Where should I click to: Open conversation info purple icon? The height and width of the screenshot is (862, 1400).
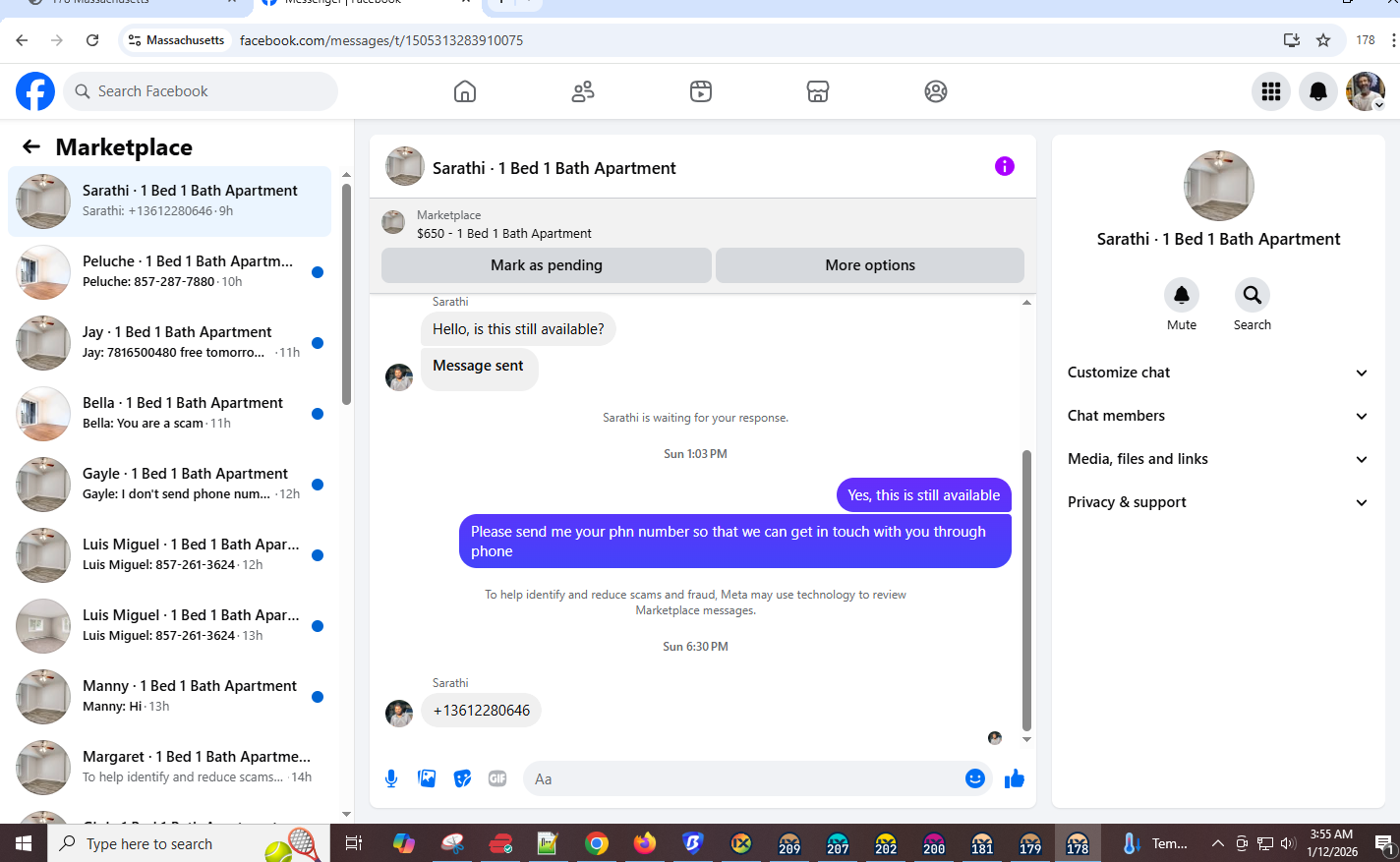tap(1005, 166)
